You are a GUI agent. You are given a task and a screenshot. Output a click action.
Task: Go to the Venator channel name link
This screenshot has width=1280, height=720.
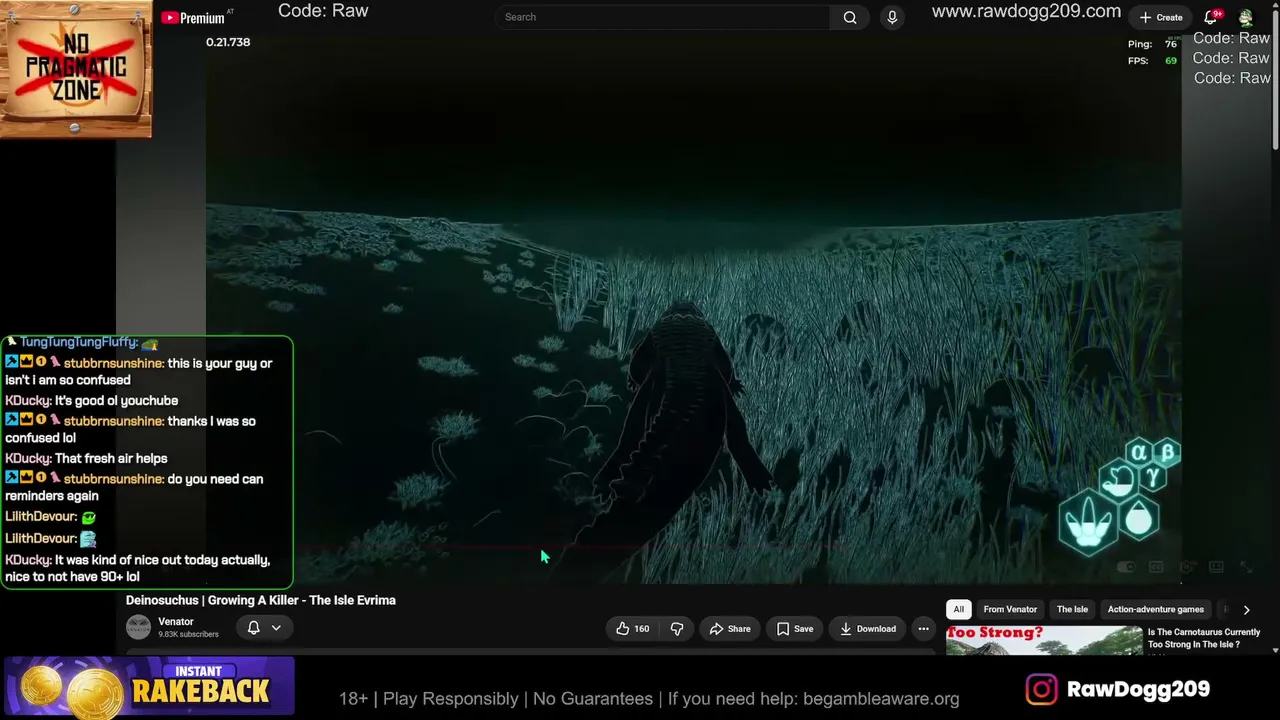pyautogui.click(x=176, y=622)
